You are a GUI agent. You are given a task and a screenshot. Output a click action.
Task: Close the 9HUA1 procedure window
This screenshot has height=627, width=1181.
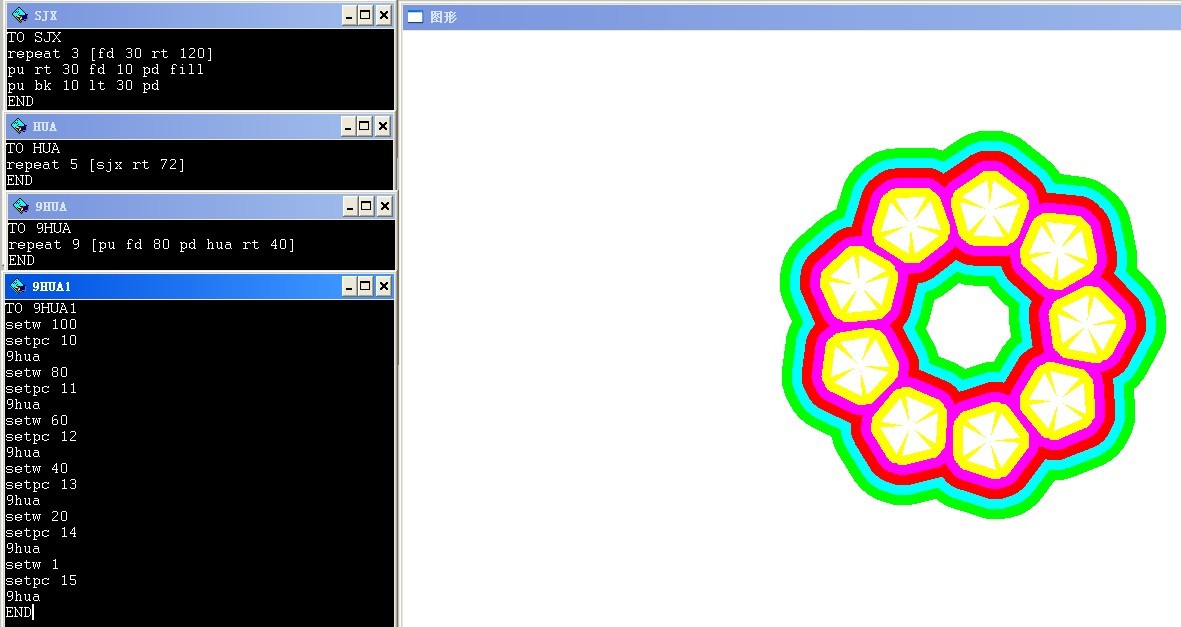click(x=383, y=287)
